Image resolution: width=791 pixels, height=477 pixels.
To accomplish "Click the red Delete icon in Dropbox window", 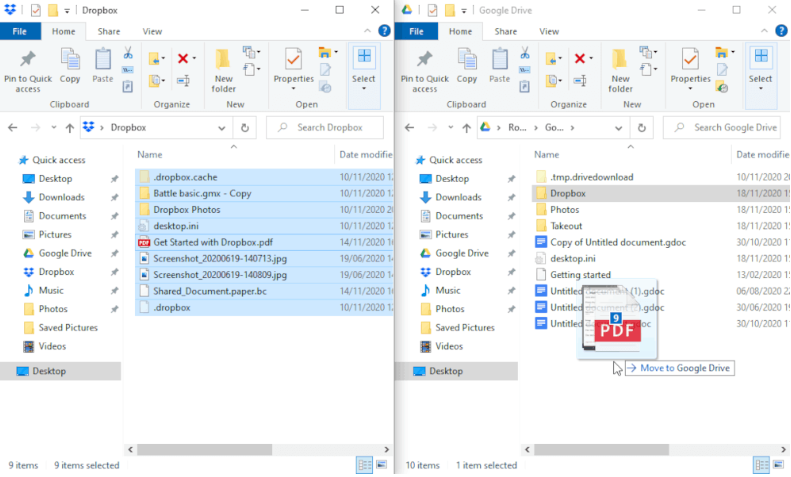I will coord(183,59).
